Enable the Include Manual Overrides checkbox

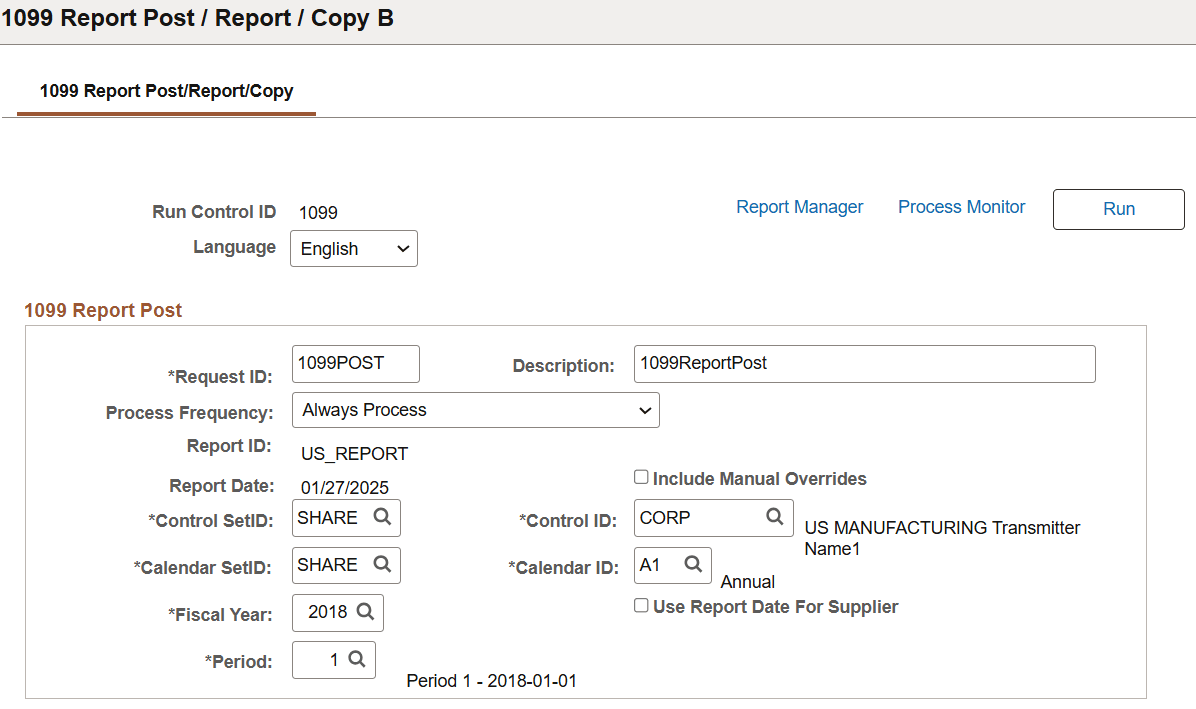pos(641,477)
